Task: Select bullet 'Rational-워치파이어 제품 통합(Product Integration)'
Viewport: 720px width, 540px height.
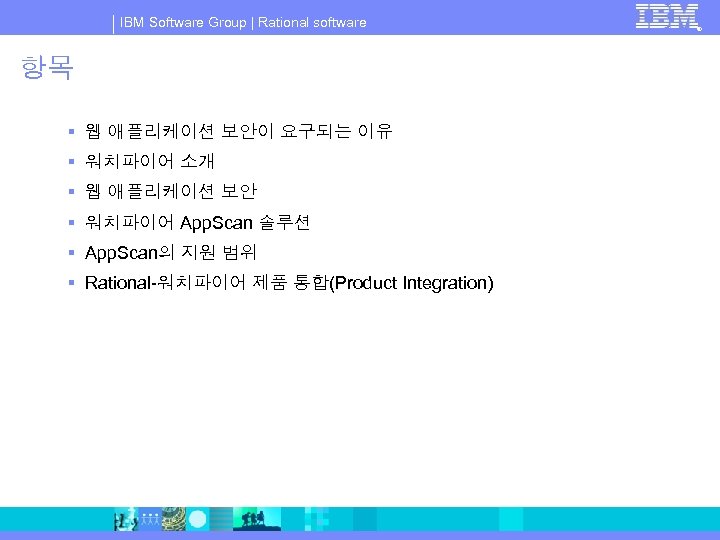Action: [x=289, y=282]
